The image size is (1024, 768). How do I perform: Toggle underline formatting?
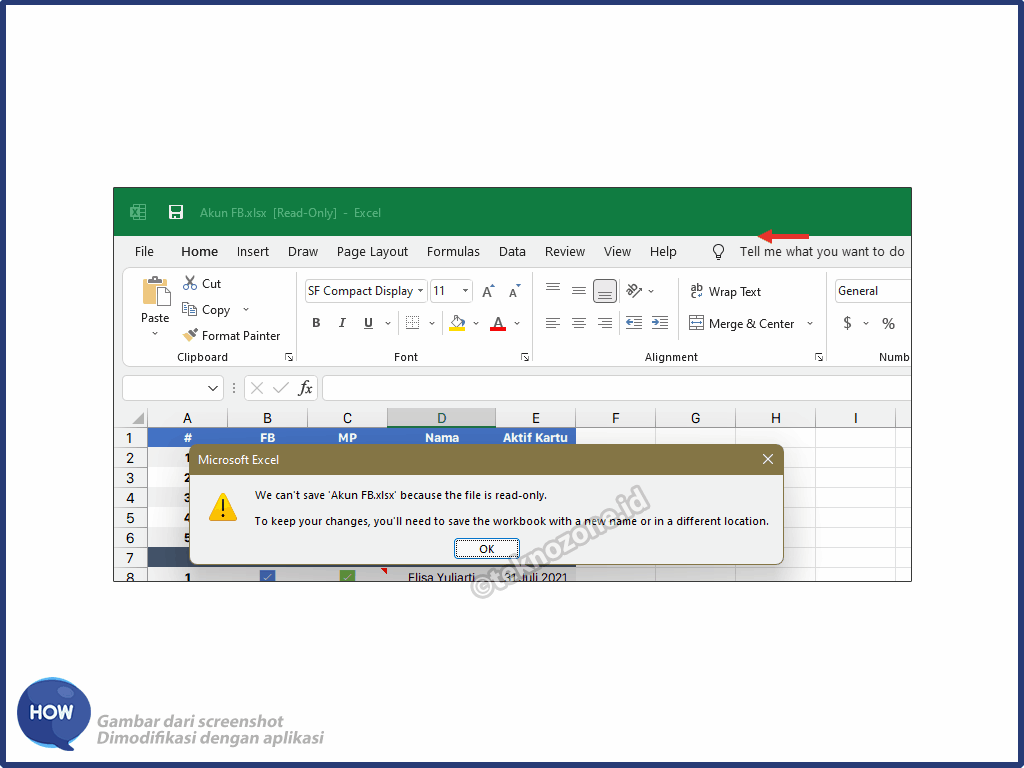coord(368,323)
